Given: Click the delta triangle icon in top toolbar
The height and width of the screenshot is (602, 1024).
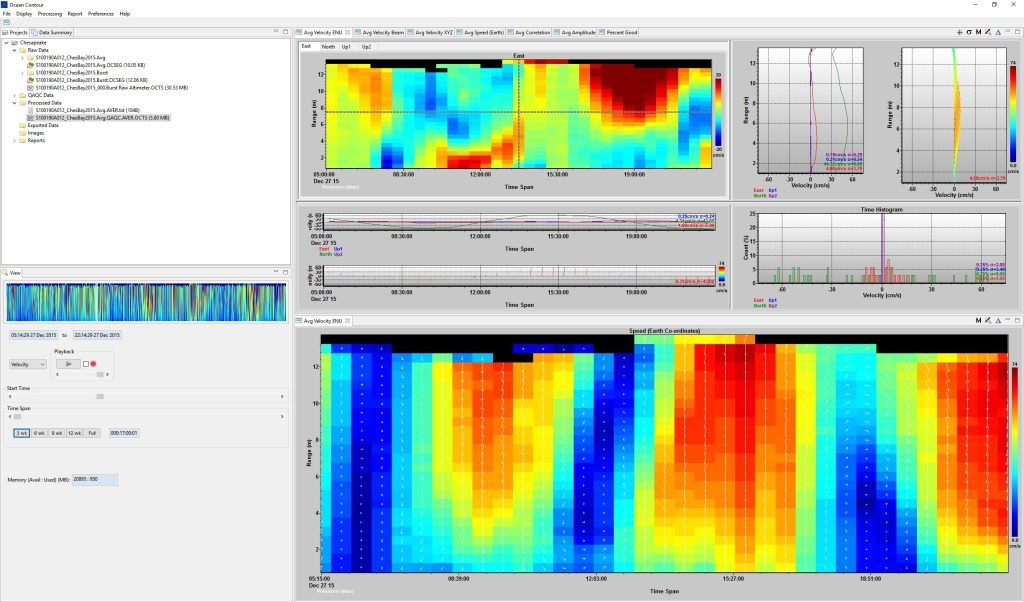Looking at the screenshot, I should pyautogui.click(x=997, y=32).
